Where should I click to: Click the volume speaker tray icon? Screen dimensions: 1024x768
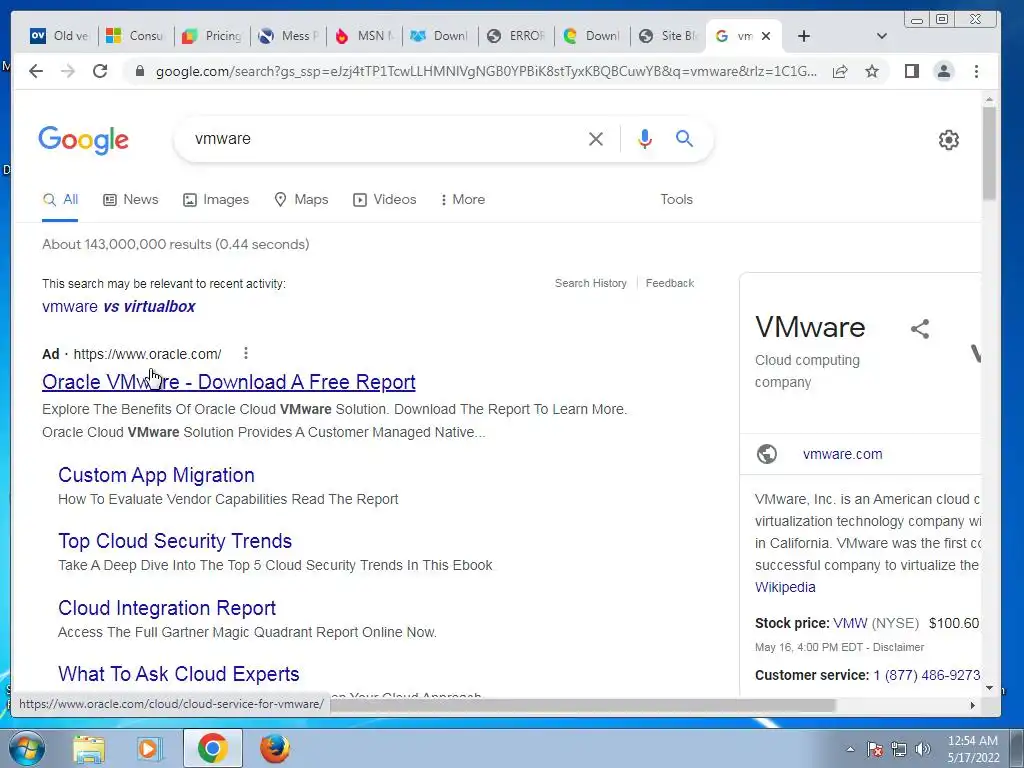point(922,749)
